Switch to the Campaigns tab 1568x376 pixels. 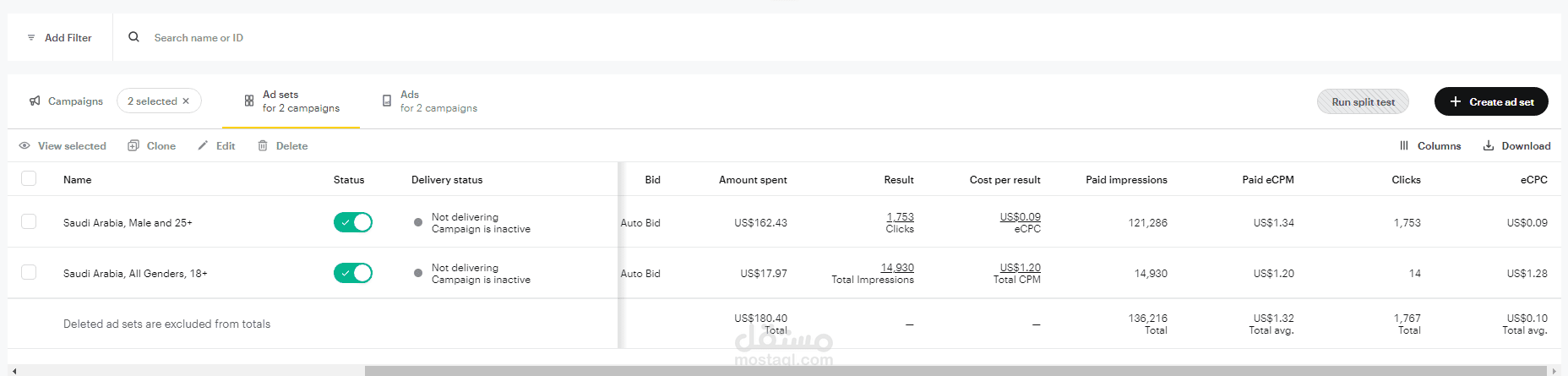point(66,101)
